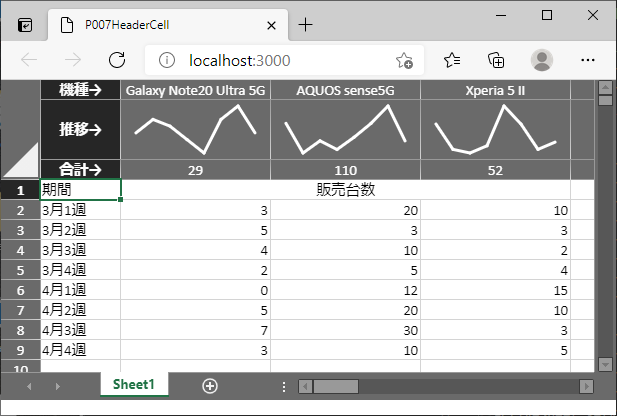Click the 機種→ header label
Image resolution: width=617 pixels, height=416 pixels.
click(x=81, y=90)
